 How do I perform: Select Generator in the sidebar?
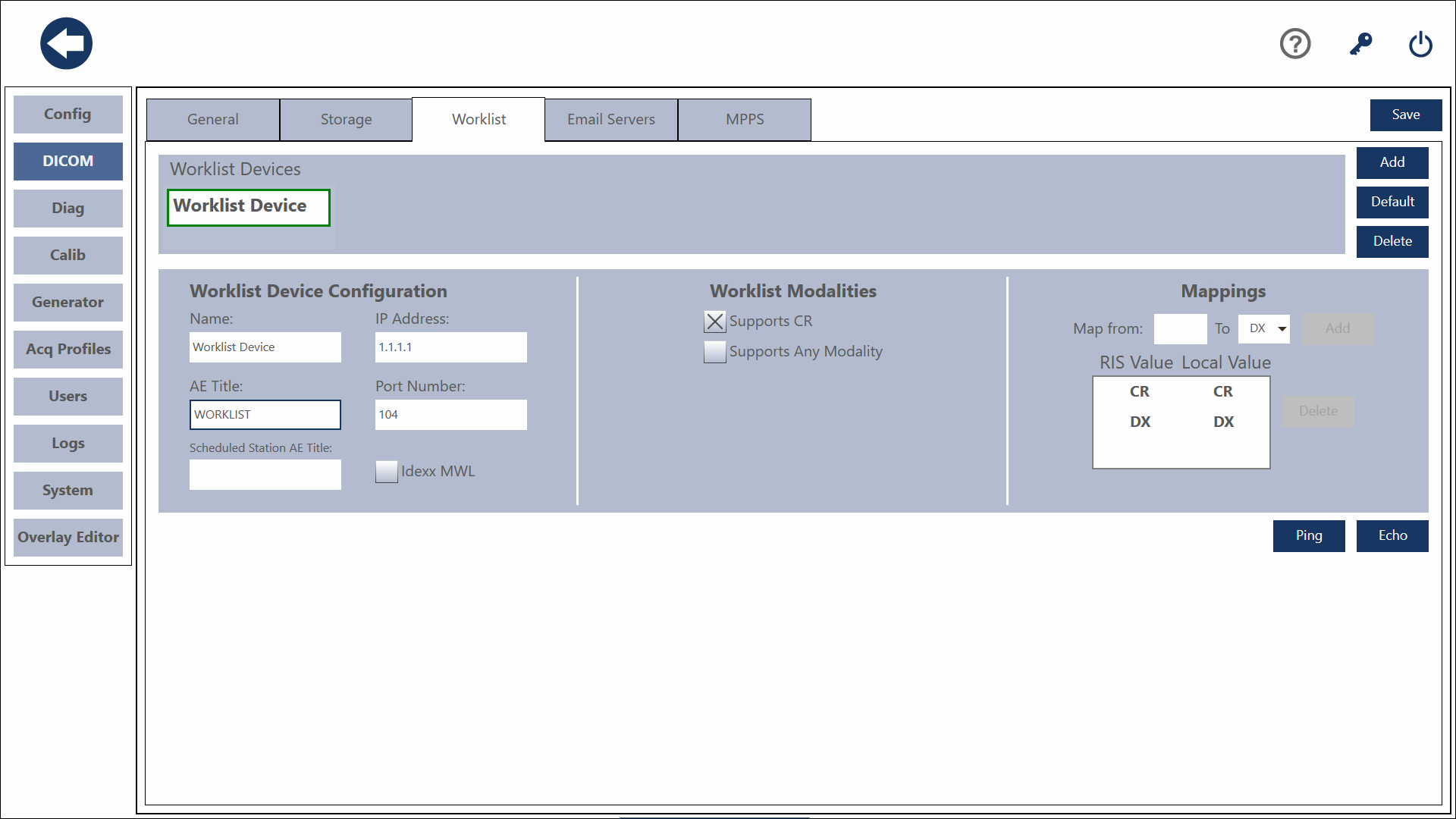(x=68, y=303)
